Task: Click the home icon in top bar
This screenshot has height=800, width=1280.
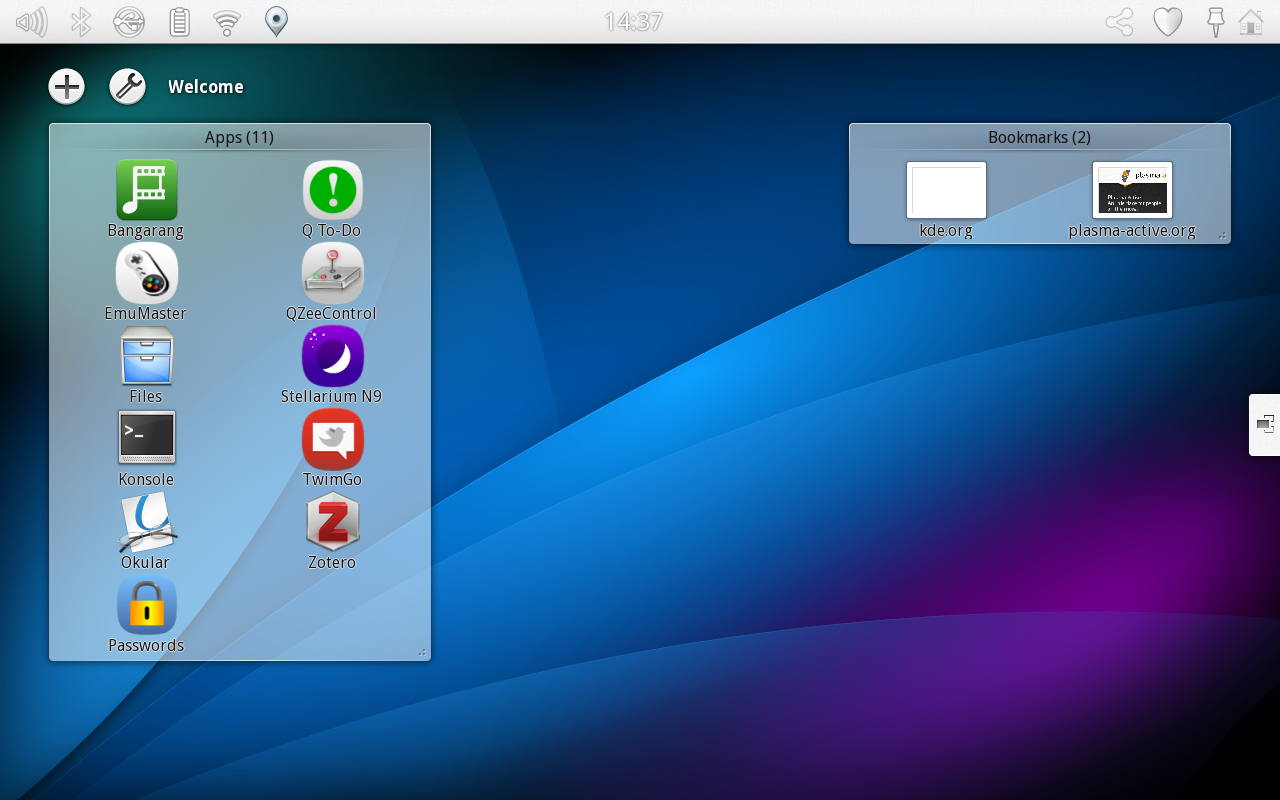Action: 1251,22
